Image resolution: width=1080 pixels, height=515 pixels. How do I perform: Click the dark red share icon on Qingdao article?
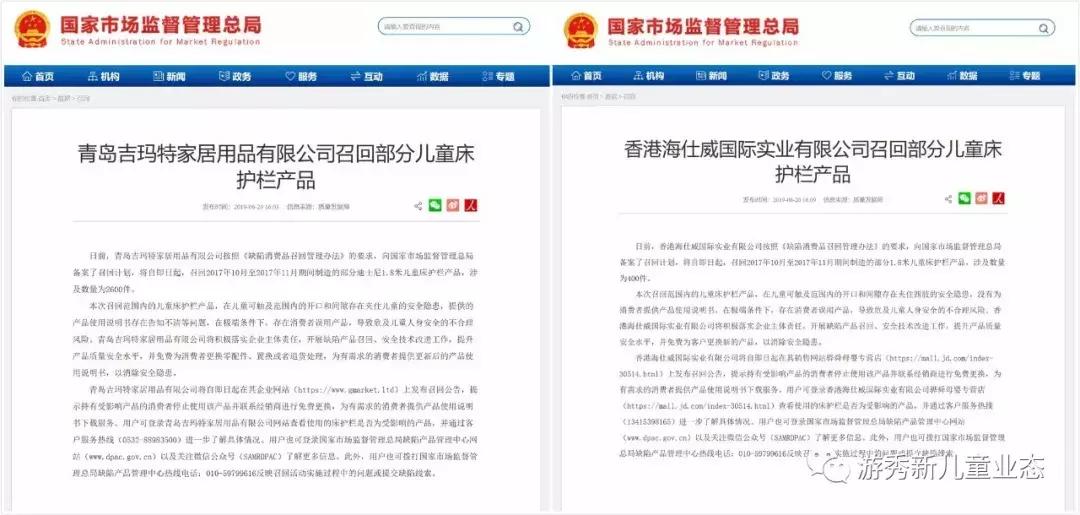(x=470, y=205)
